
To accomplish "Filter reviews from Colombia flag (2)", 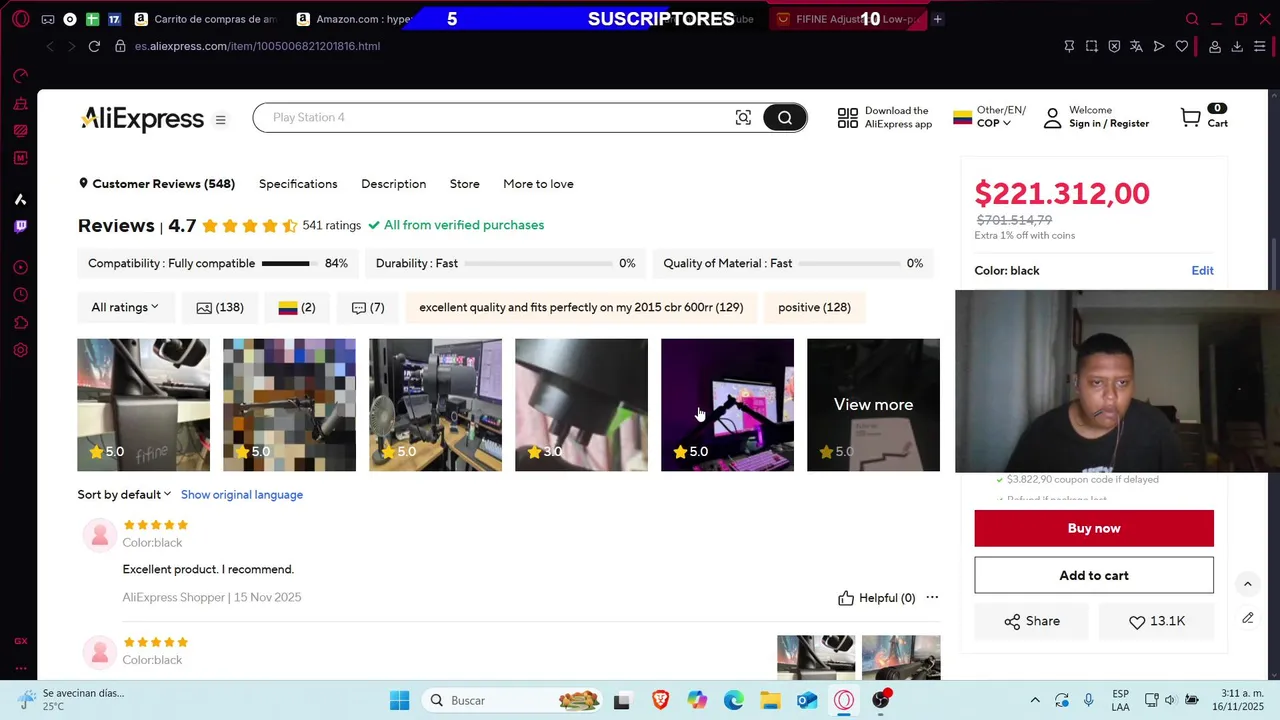I will pos(296,307).
